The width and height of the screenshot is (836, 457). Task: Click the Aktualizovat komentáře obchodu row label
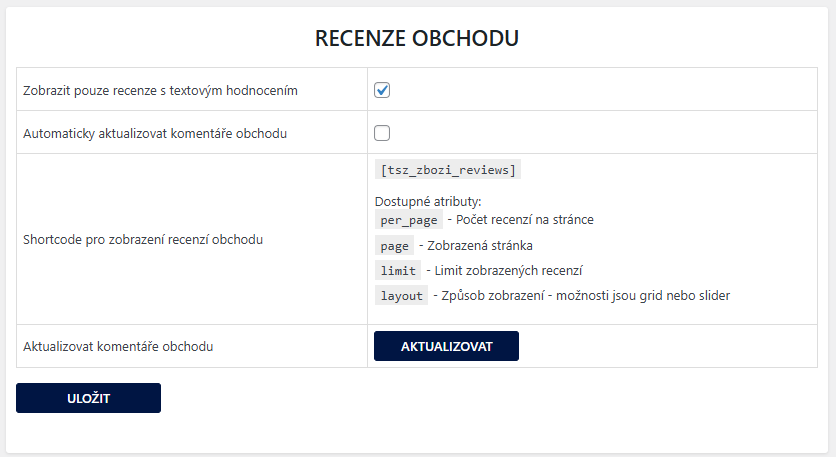click(x=118, y=347)
